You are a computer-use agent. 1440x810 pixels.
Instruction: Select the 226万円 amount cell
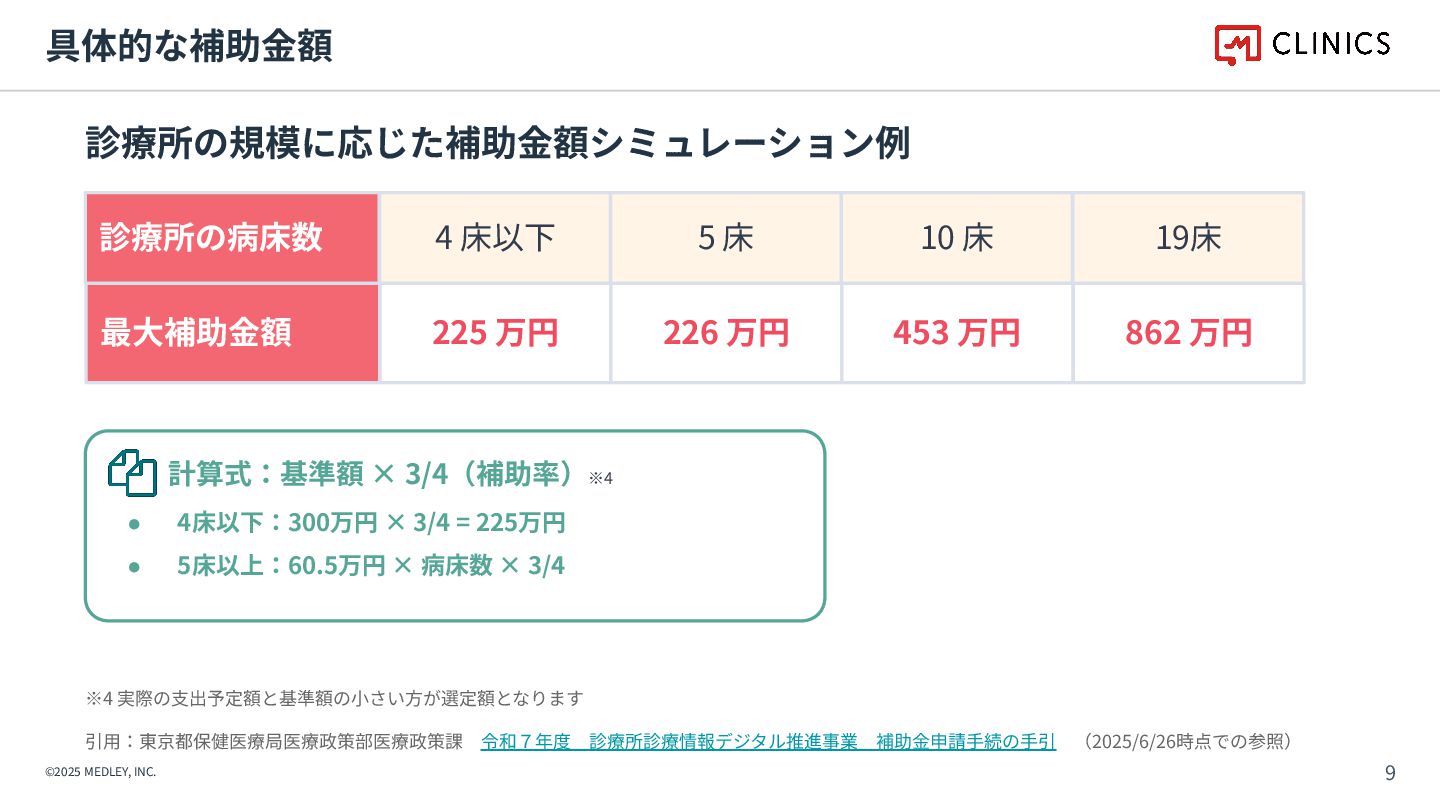point(726,333)
